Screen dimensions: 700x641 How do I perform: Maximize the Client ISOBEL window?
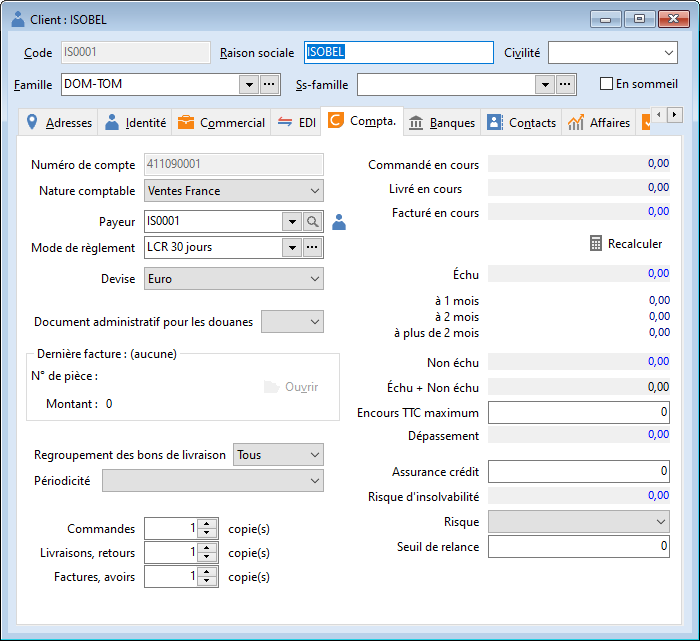click(639, 19)
